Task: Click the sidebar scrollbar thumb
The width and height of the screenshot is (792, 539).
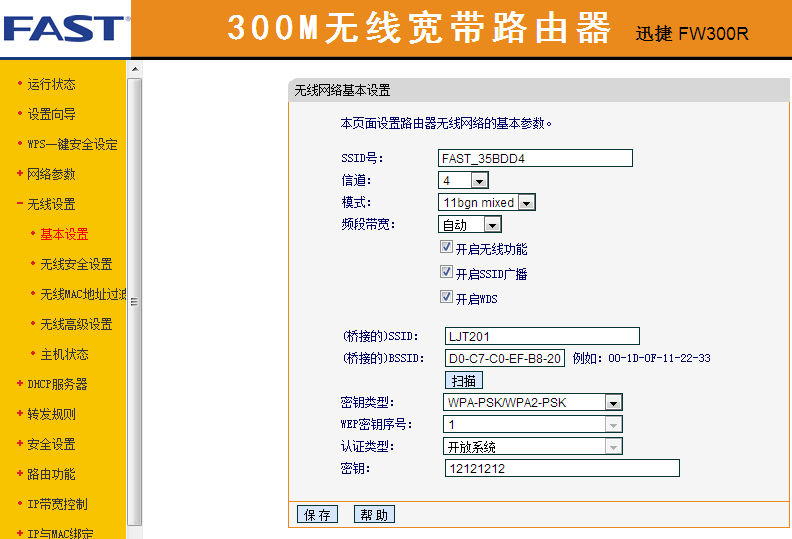Action: [134, 302]
